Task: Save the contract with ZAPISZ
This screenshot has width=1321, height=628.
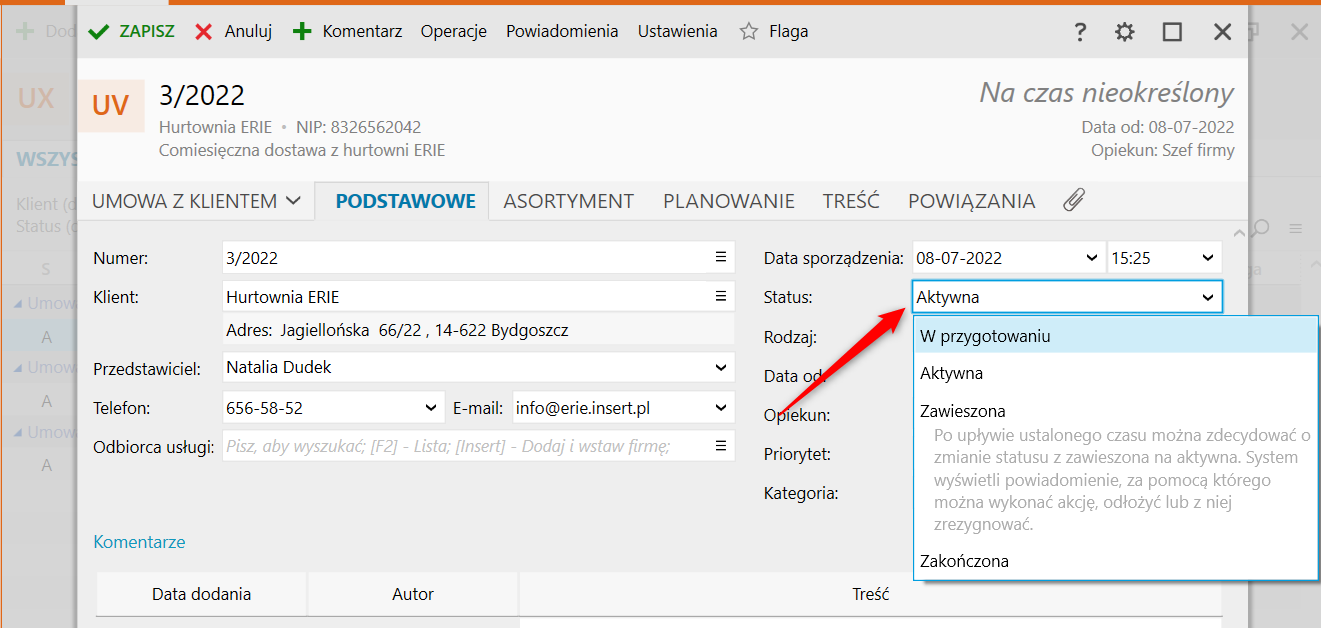Action: point(131,31)
